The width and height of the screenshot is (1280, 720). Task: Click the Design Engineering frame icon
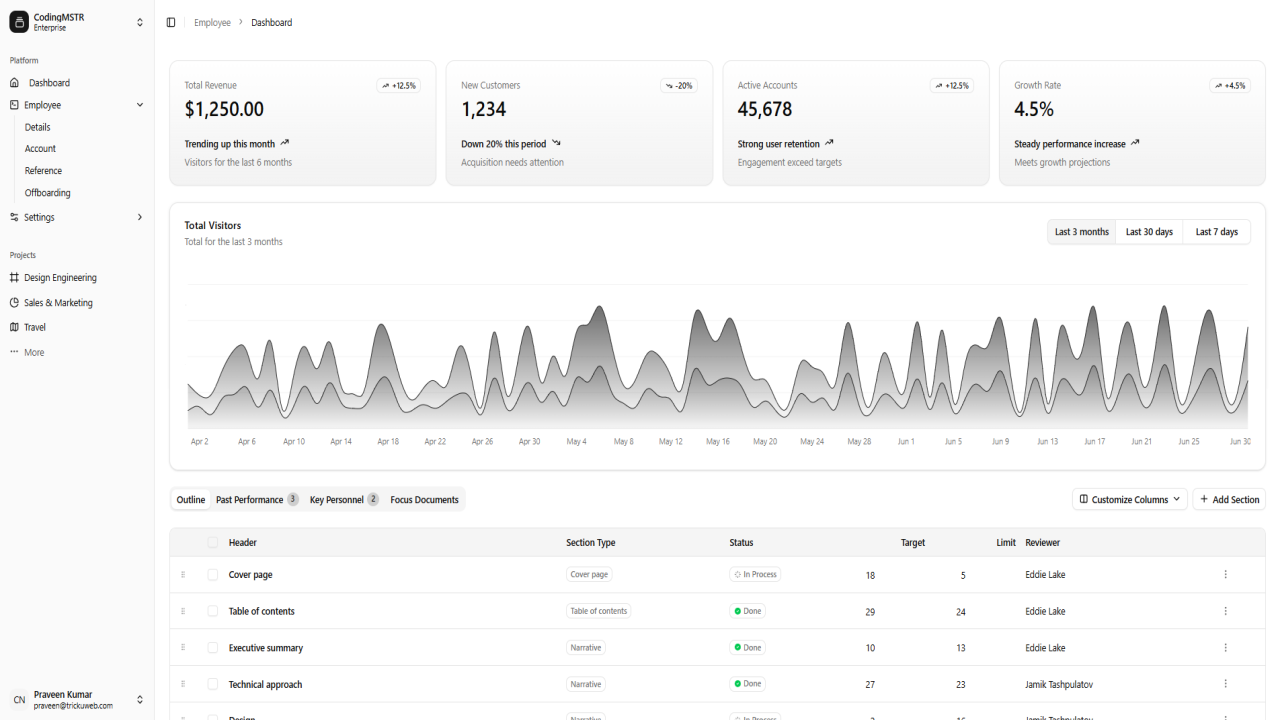point(14,278)
